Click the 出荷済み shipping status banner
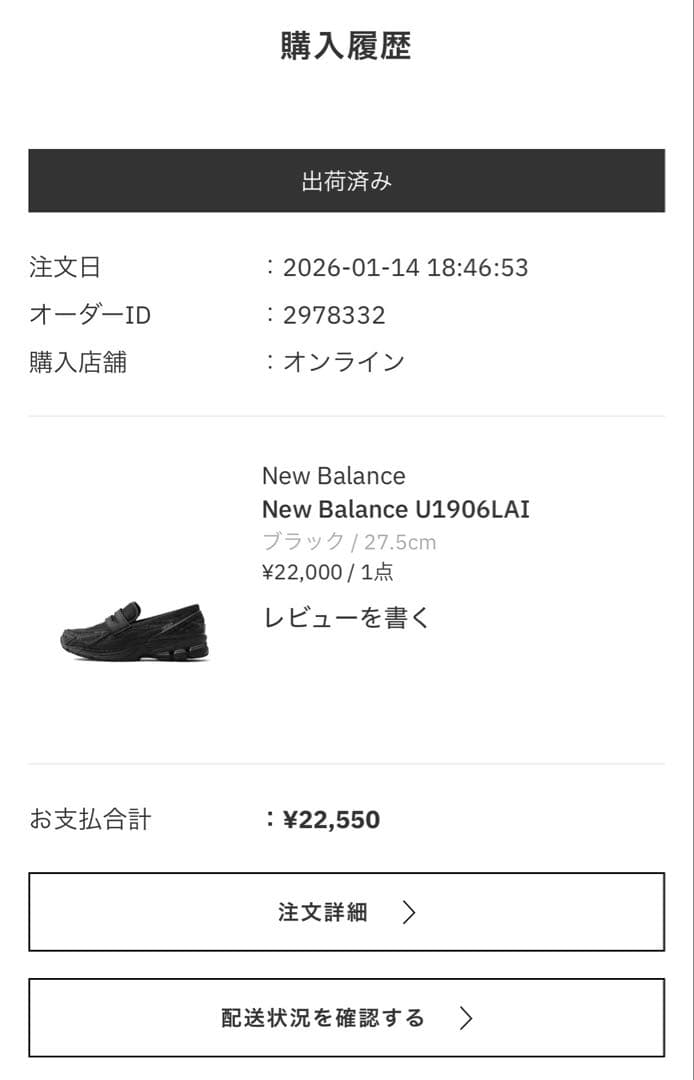 [x=347, y=181]
